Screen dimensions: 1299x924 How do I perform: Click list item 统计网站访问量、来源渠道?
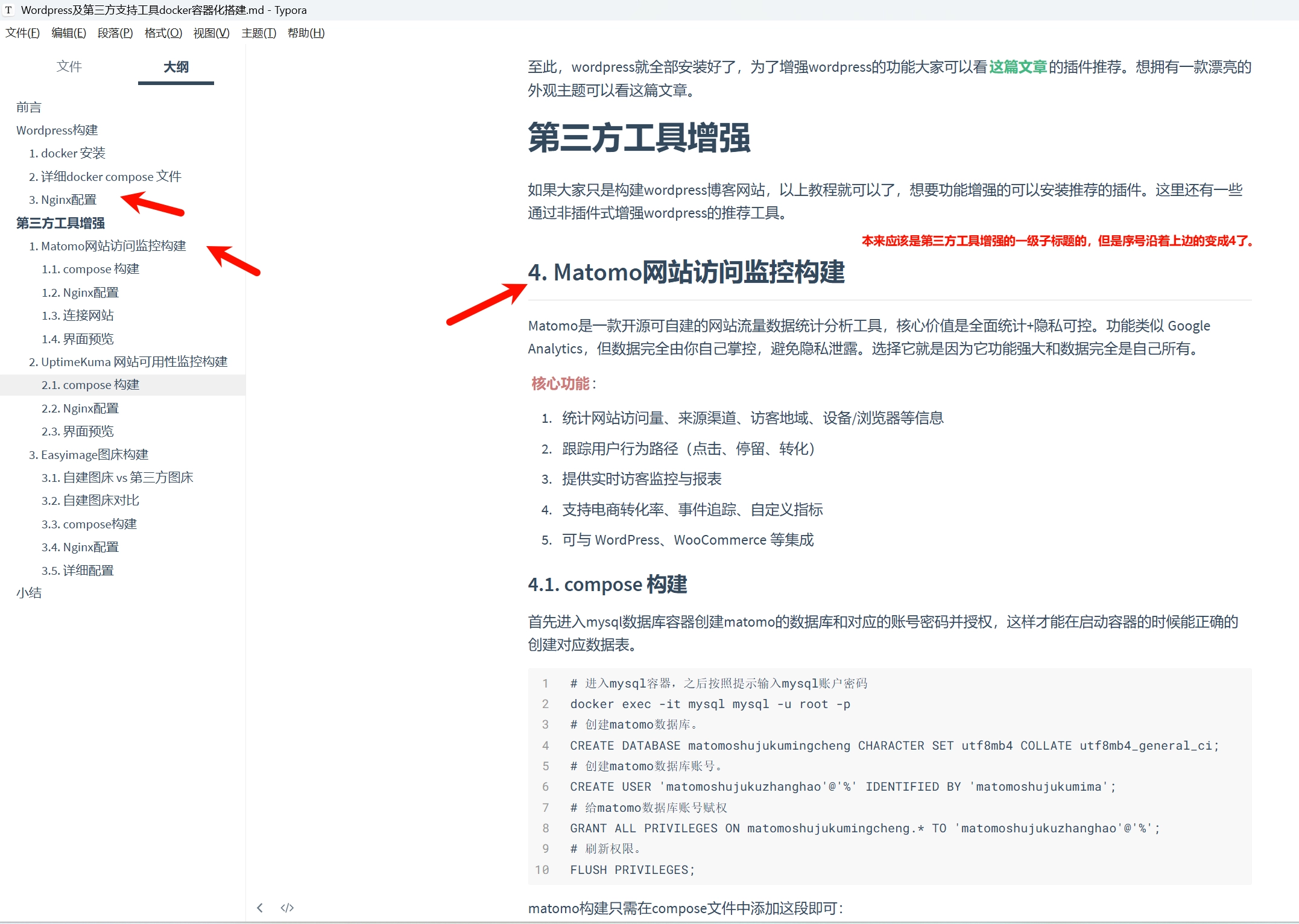coord(753,418)
